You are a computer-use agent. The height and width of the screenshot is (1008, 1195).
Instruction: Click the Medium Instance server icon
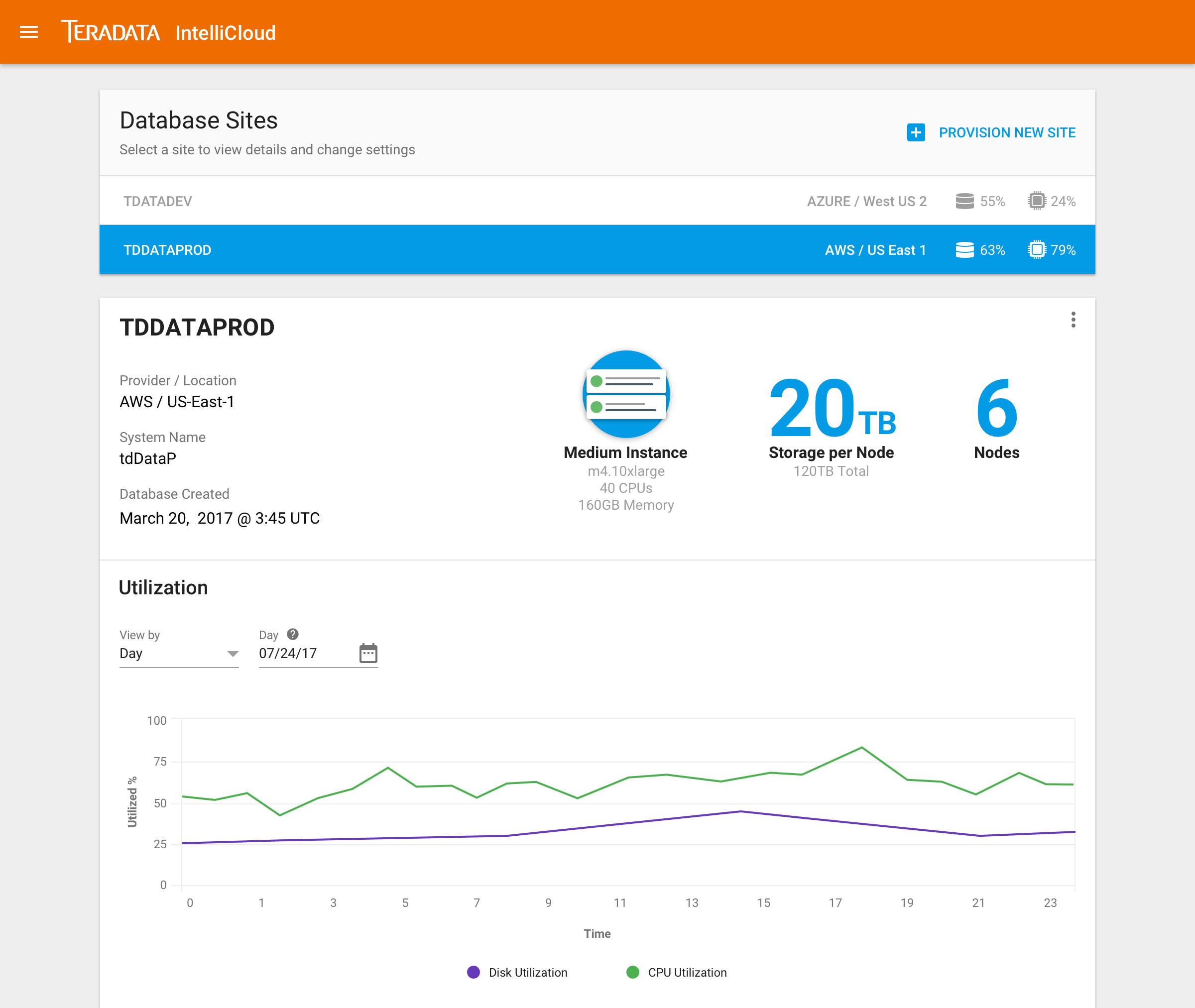coord(626,394)
